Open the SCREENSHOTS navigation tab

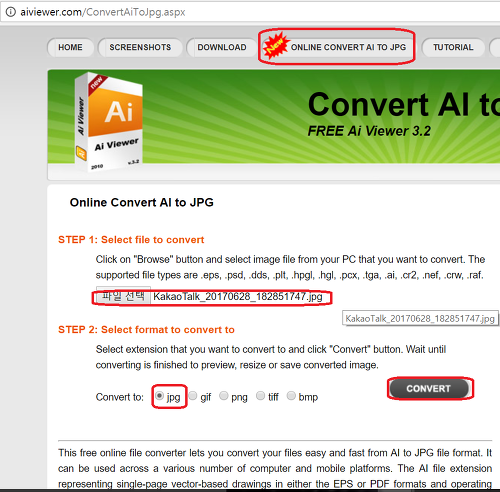pos(140,47)
